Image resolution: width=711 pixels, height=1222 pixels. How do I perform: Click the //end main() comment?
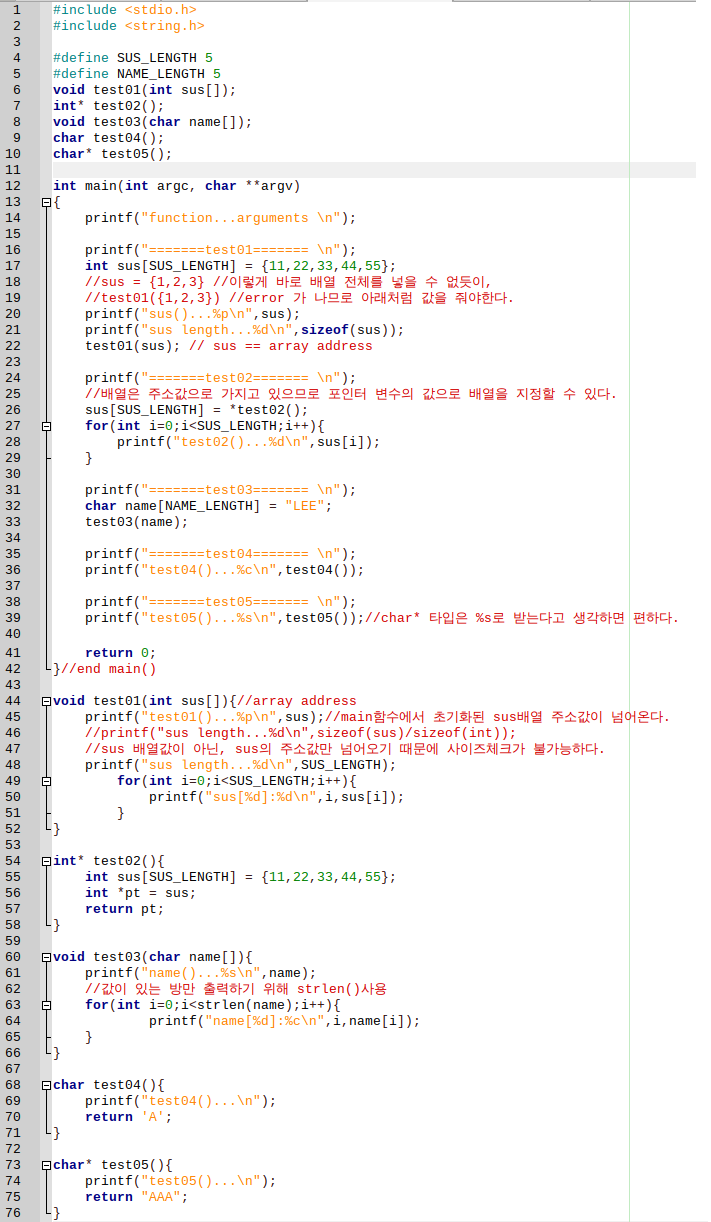coord(109,669)
